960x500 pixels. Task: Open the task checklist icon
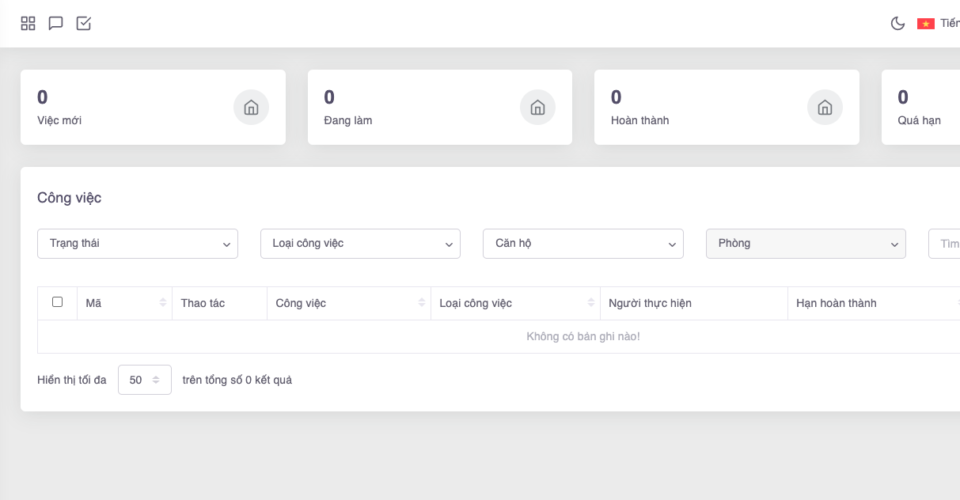[x=84, y=23]
